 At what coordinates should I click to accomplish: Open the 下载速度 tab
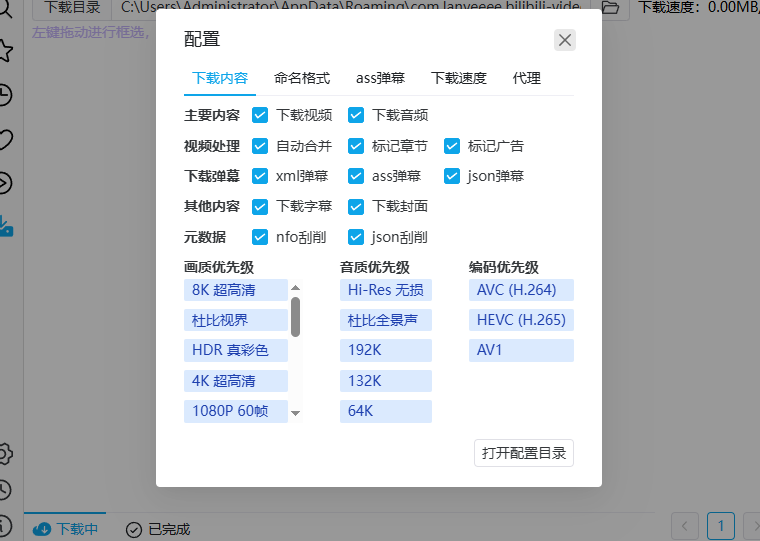pyautogui.click(x=459, y=78)
